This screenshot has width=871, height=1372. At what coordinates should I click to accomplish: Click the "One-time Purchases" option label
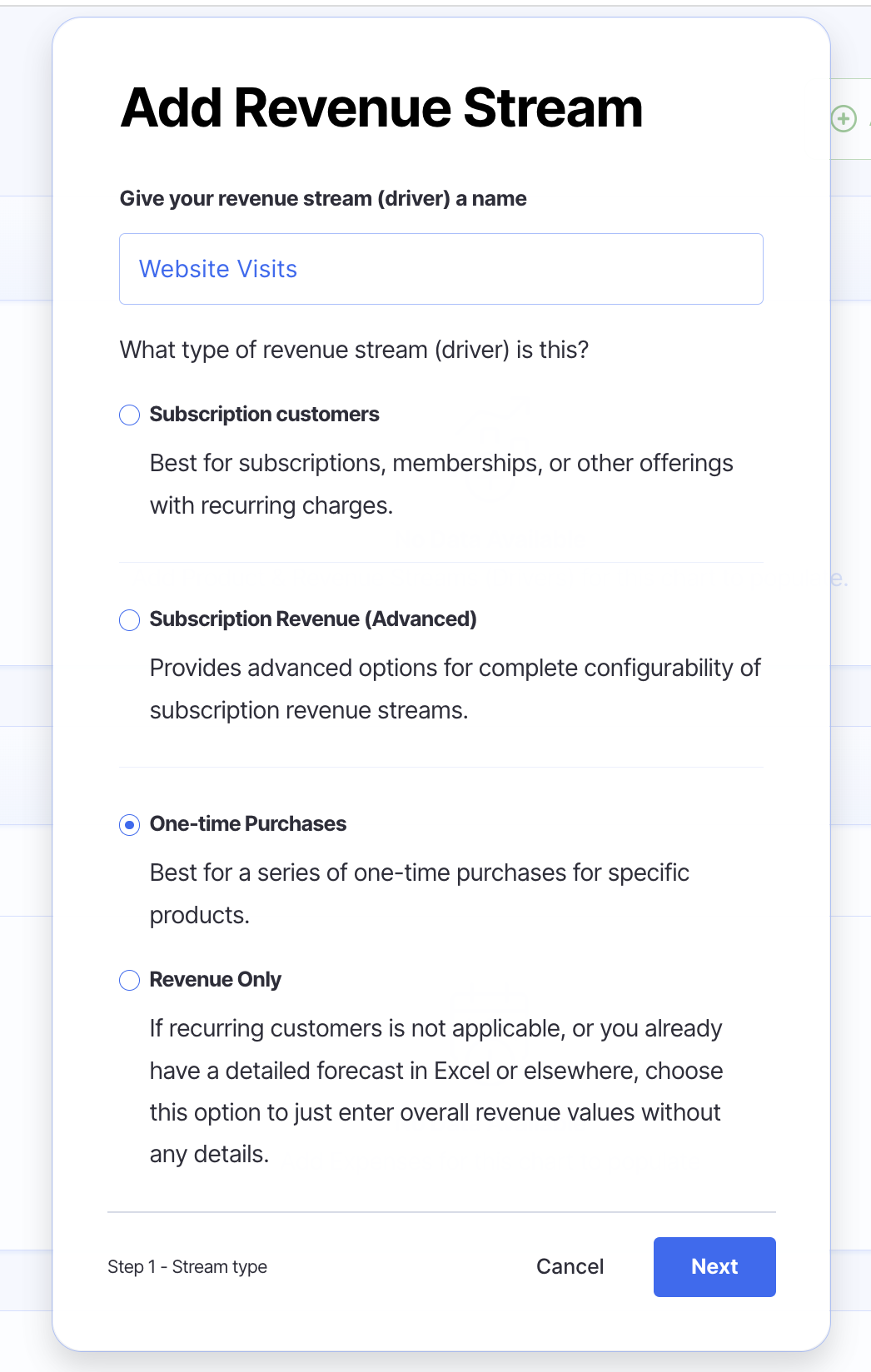click(x=248, y=824)
